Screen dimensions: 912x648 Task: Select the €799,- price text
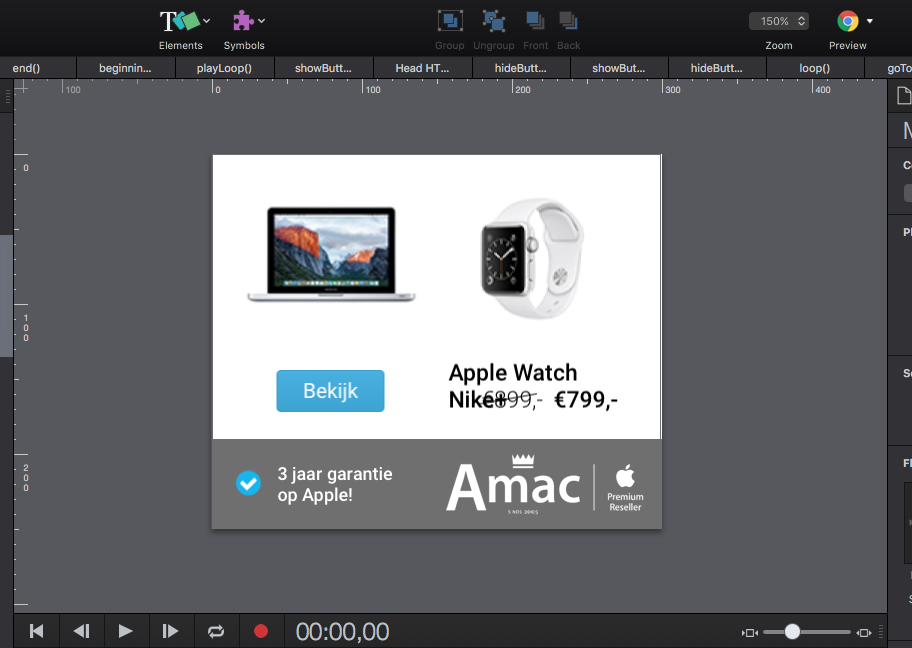(x=586, y=400)
